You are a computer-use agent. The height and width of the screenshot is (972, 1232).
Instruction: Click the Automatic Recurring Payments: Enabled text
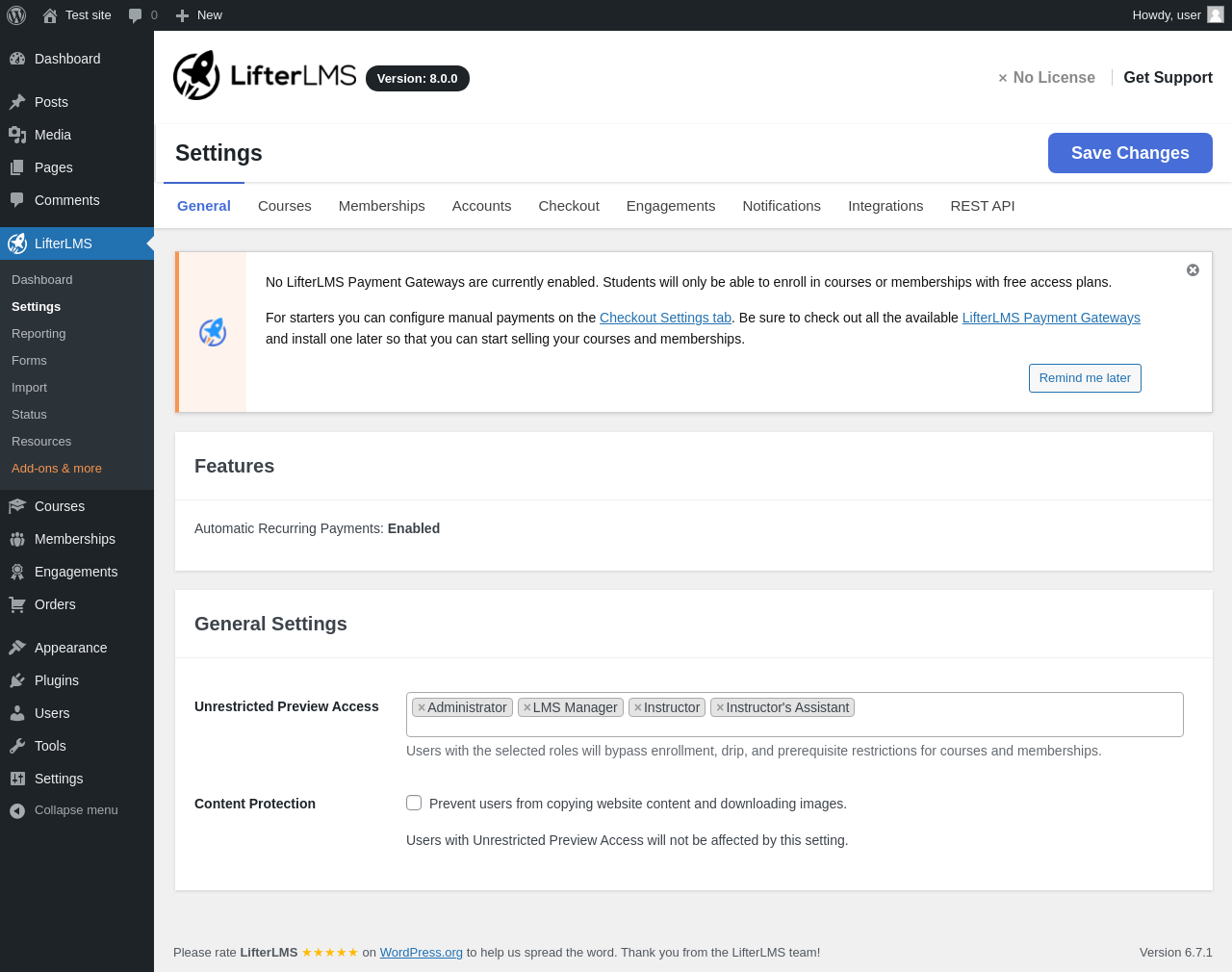(x=317, y=528)
